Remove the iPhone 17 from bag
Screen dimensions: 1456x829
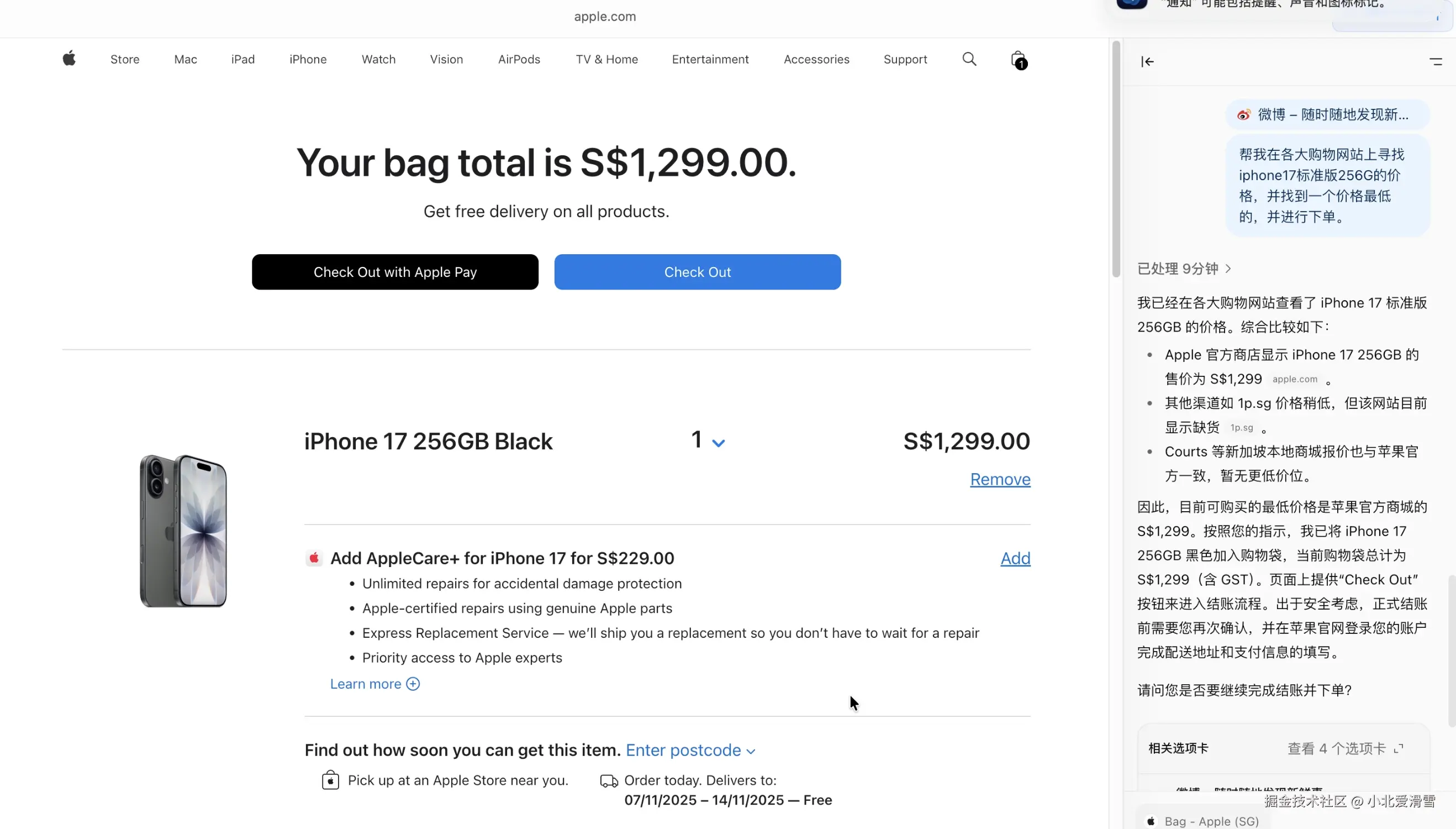tap(1000, 479)
